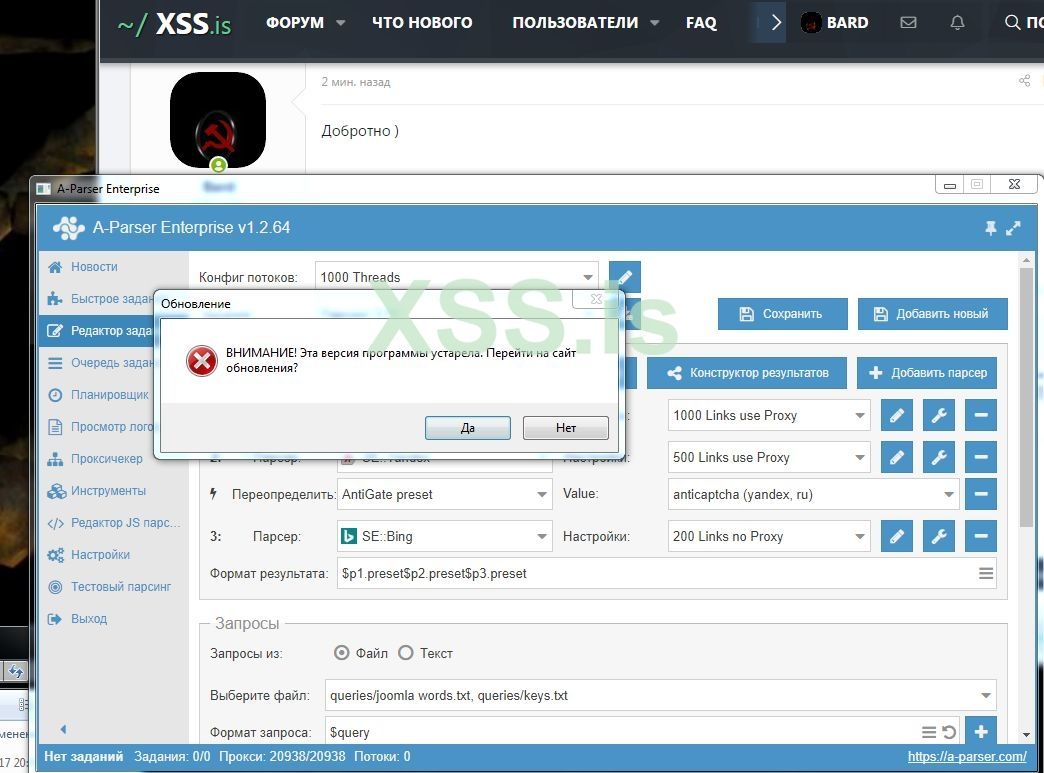Click Добавить парсер button
This screenshot has height=773, width=1044.
927,373
